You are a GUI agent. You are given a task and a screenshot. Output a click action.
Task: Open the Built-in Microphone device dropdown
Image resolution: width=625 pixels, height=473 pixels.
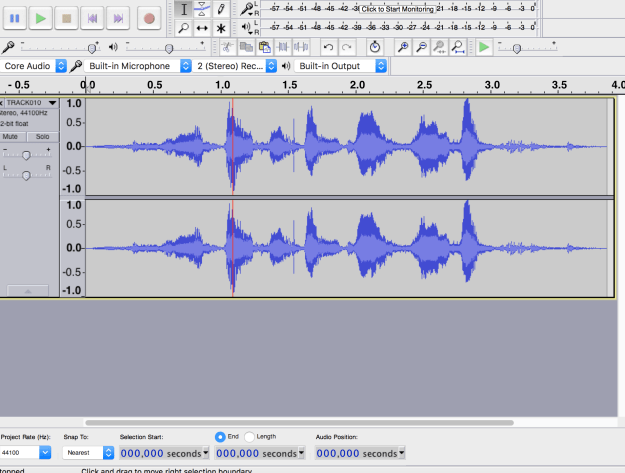[130, 66]
